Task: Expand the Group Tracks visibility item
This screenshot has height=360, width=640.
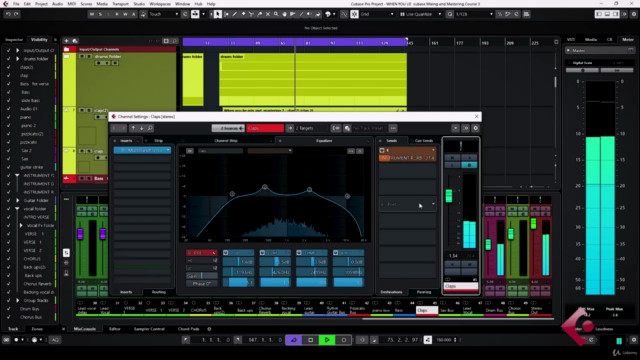Action: point(18,300)
